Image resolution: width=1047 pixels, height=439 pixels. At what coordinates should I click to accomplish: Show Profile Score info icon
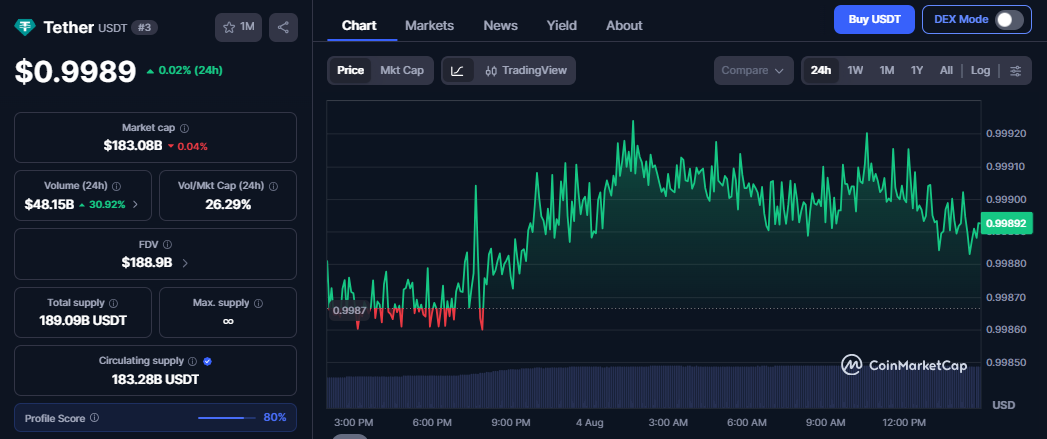pyautogui.click(x=94, y=418)
